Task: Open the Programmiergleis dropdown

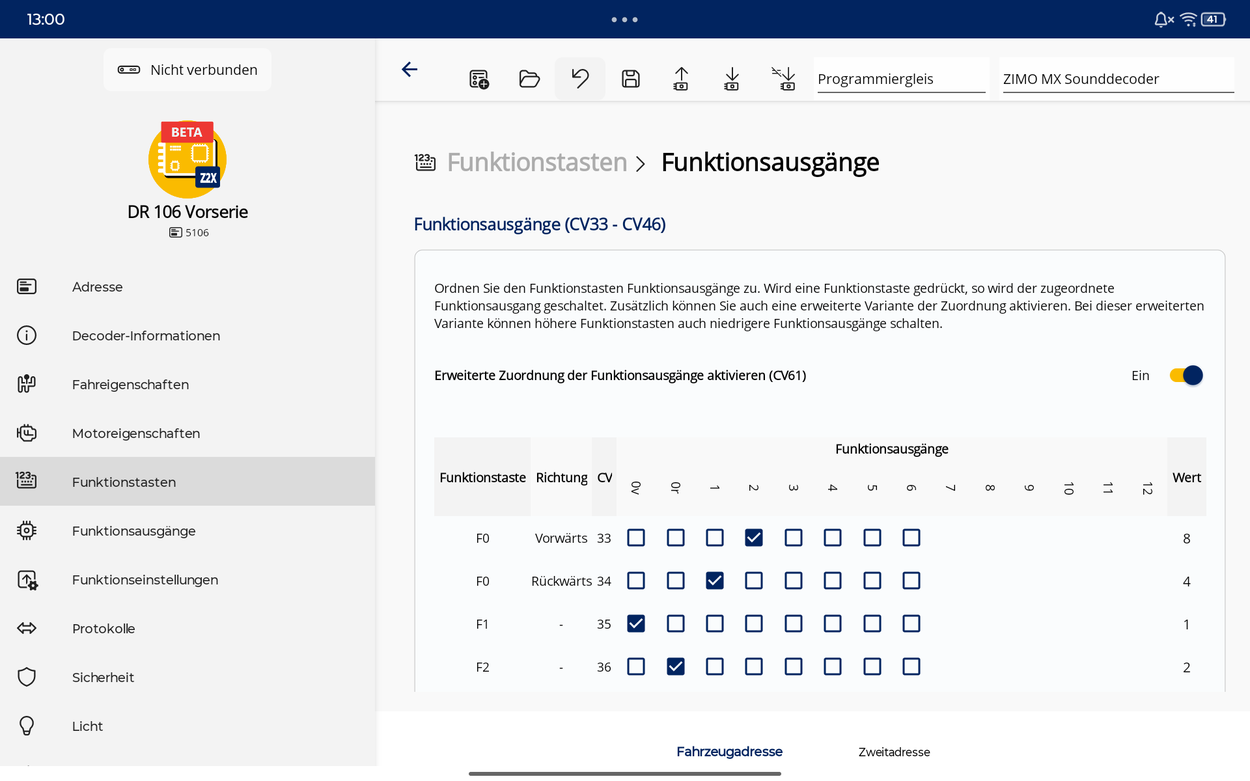Action: click(x=901, y=79)
